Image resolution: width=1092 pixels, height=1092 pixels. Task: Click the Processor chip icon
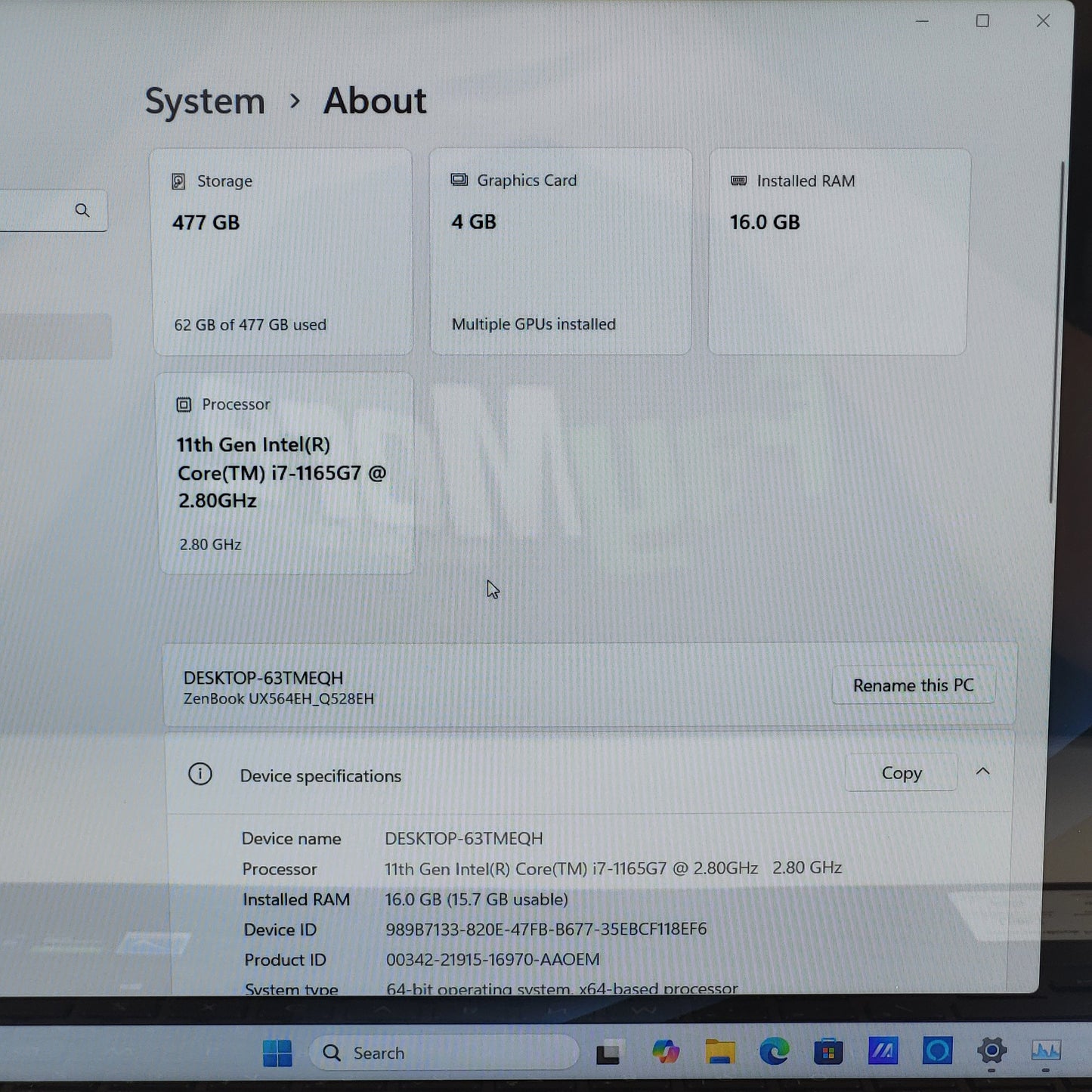[x=184, y=405]
